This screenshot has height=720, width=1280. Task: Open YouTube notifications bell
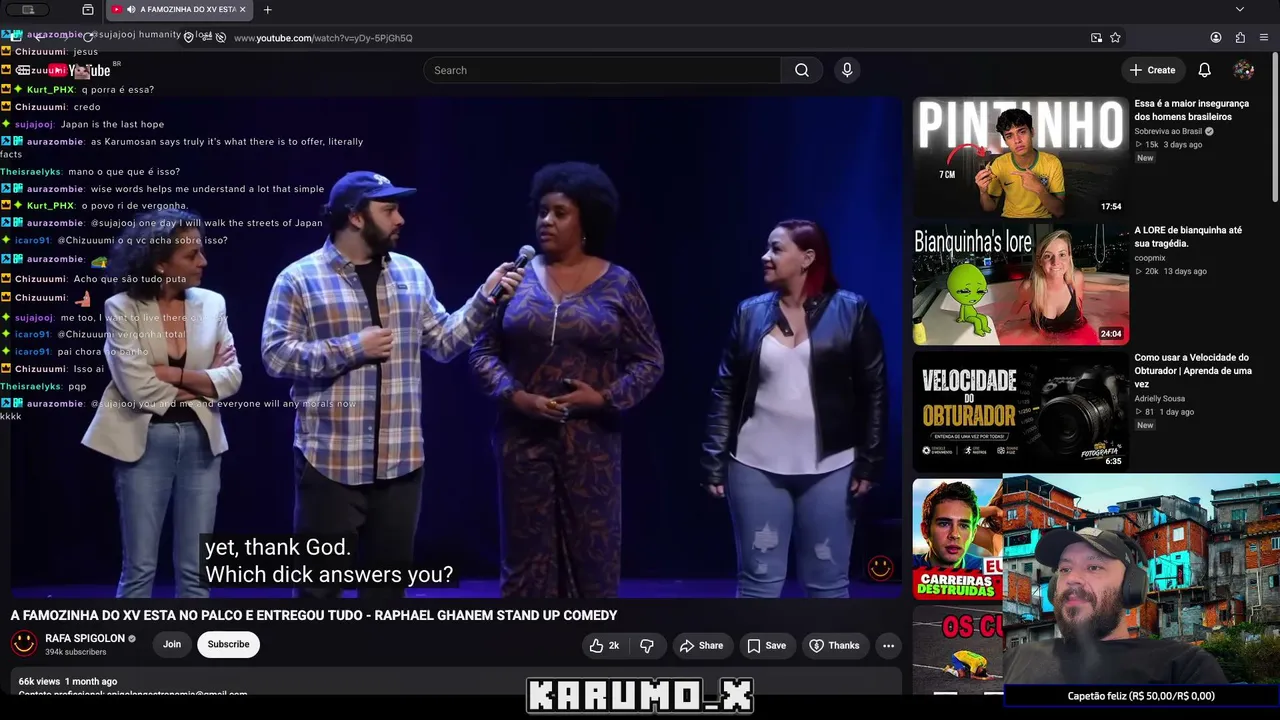coord(1205,70)
